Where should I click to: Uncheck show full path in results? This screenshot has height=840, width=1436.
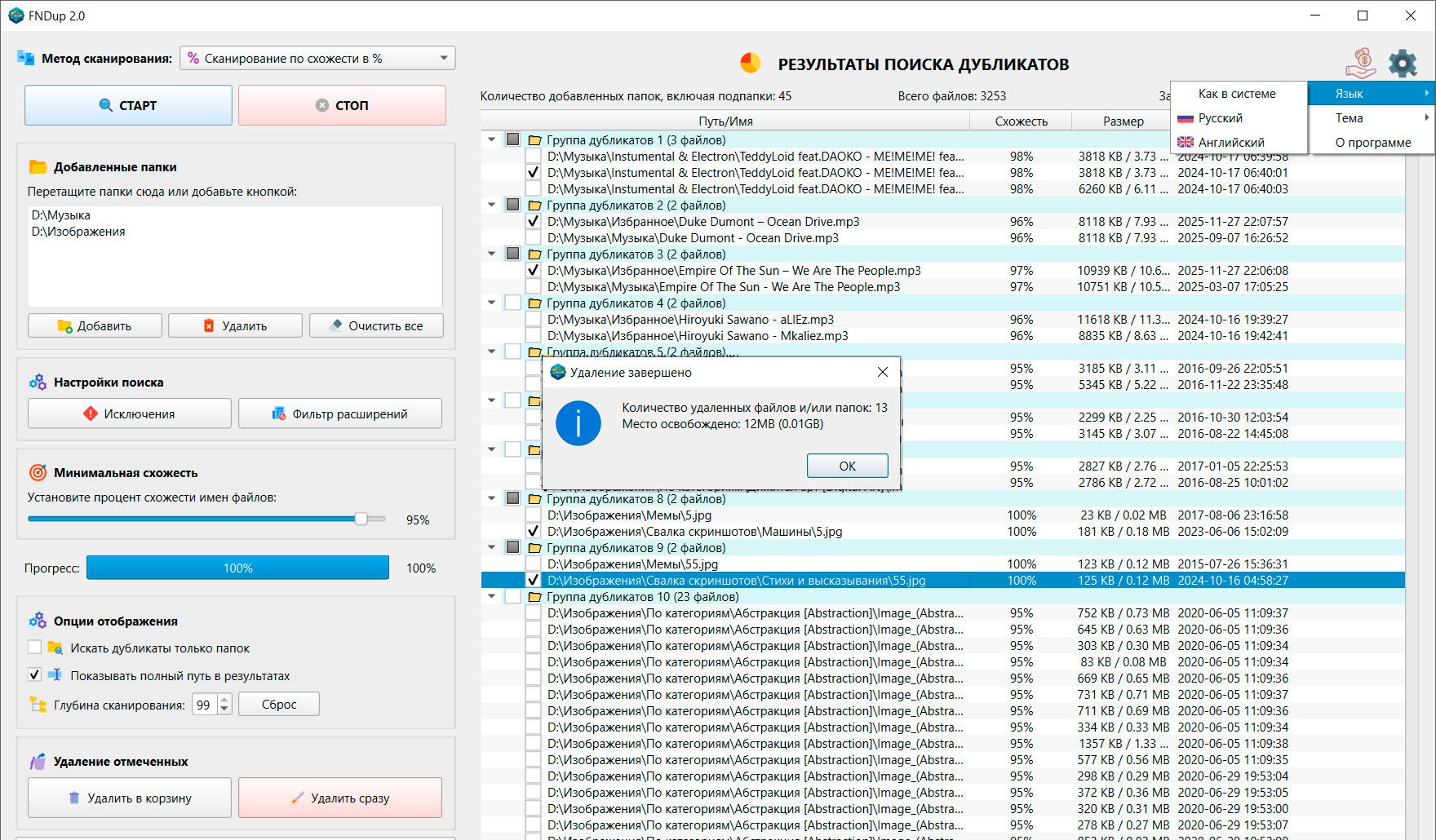tap(34, 675)
